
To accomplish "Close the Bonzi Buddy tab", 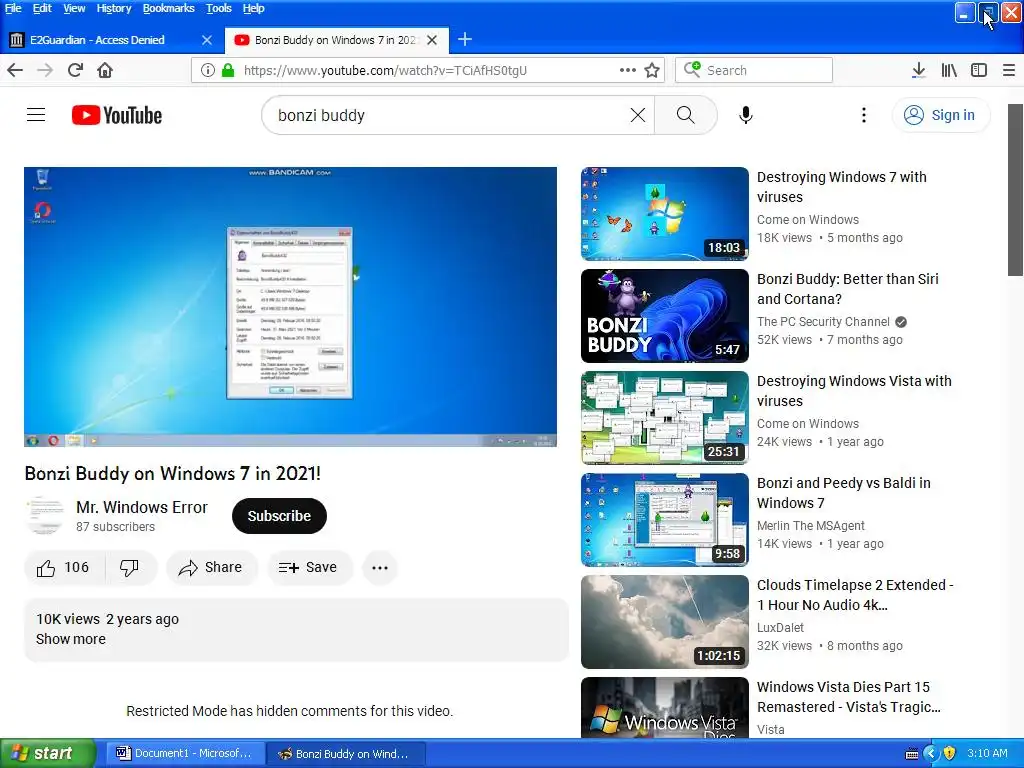I will click(x=432, y=40).
